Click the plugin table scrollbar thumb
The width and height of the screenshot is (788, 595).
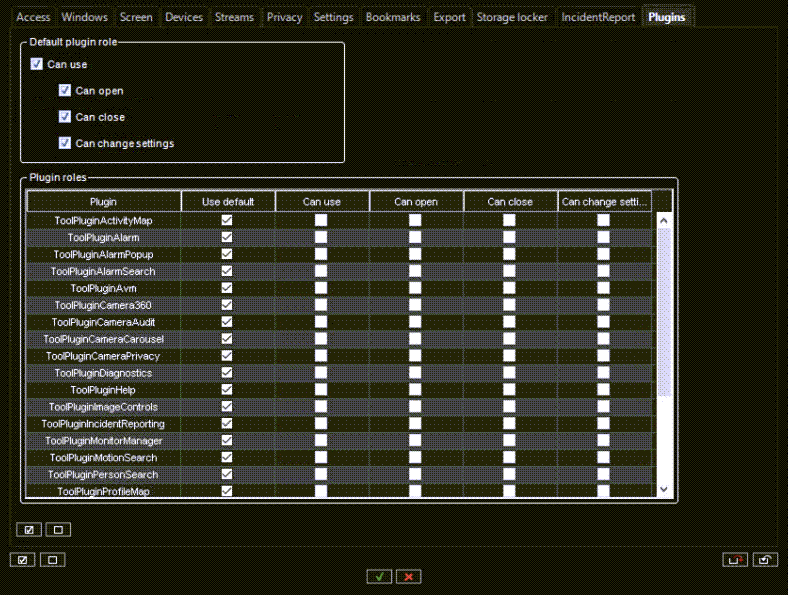664,313
